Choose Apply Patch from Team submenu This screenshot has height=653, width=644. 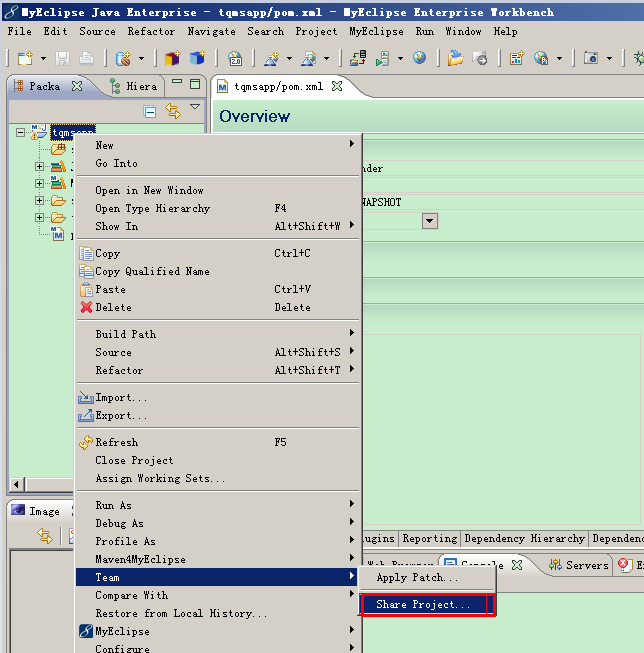click(427, 578)
